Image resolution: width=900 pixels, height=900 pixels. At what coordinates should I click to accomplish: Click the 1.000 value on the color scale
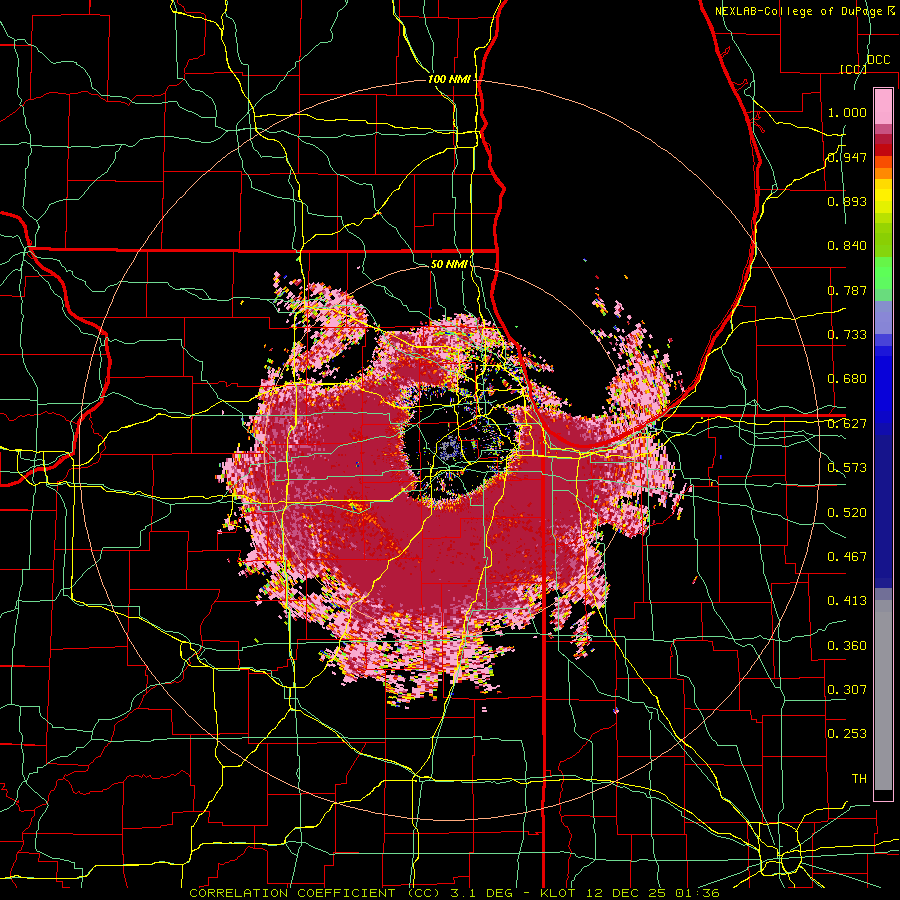click(x=847, y=112)
